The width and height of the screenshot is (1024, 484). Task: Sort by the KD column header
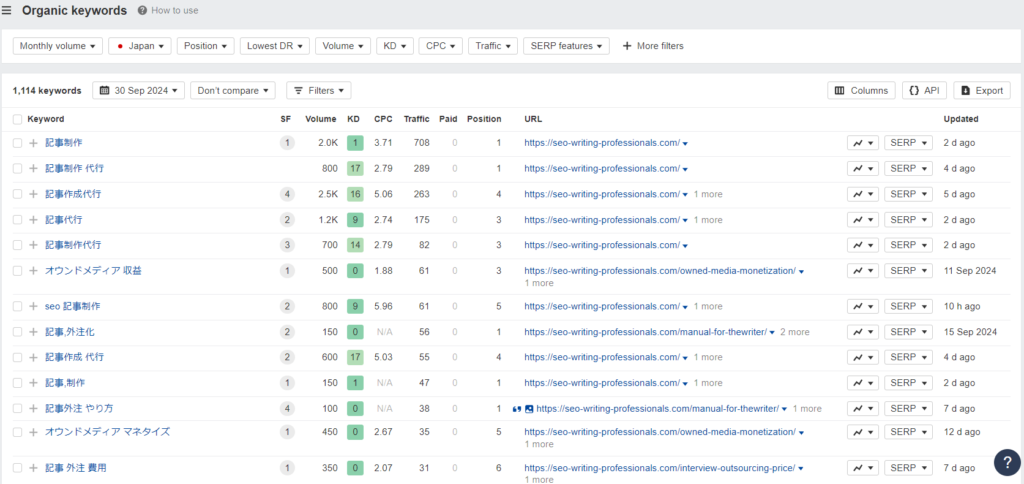click(x=353, y=119)
